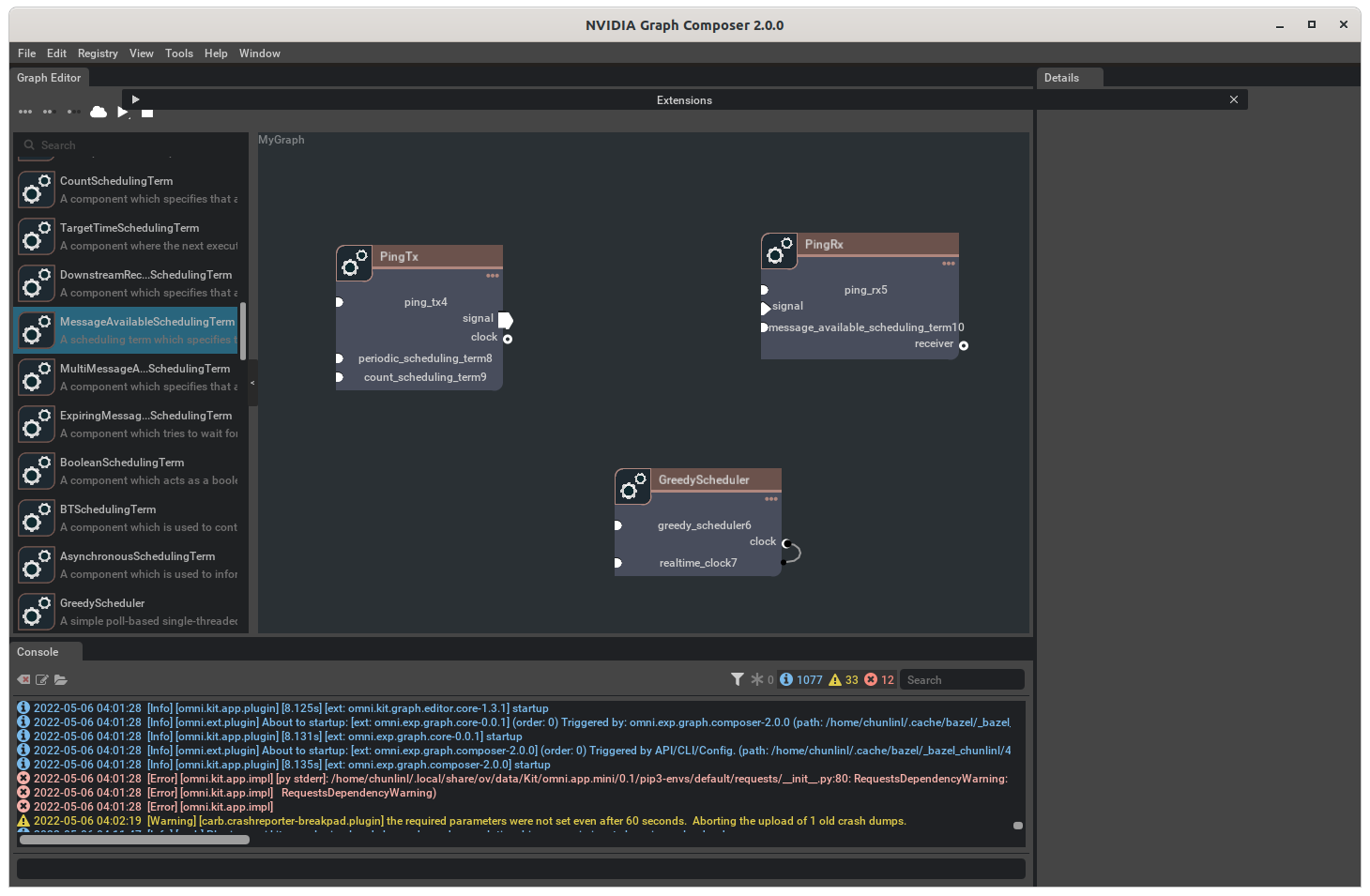Viewport: 1370px width, 896px height.
Task: Open the Registry menu
Action: [x=98, y=53]
